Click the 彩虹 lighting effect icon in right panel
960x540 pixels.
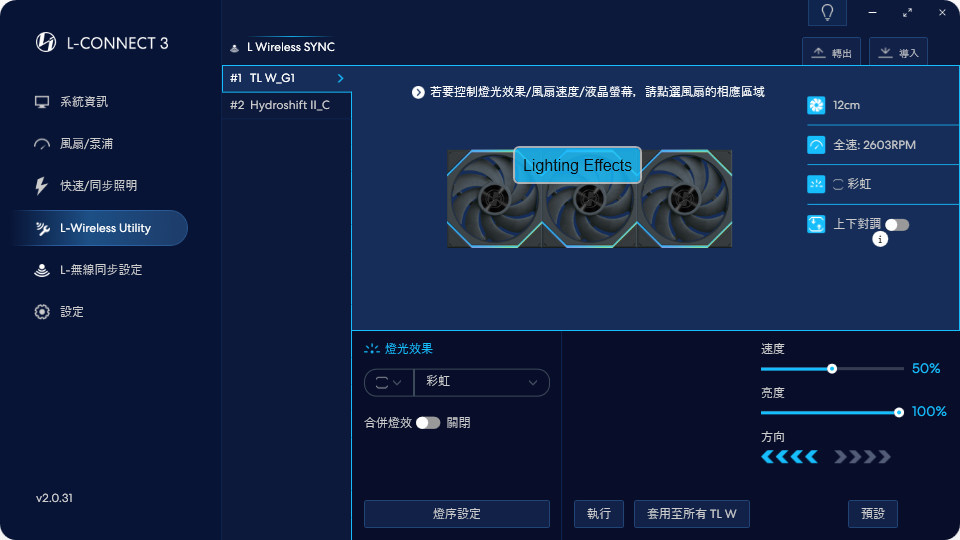[x=816, y=184]
